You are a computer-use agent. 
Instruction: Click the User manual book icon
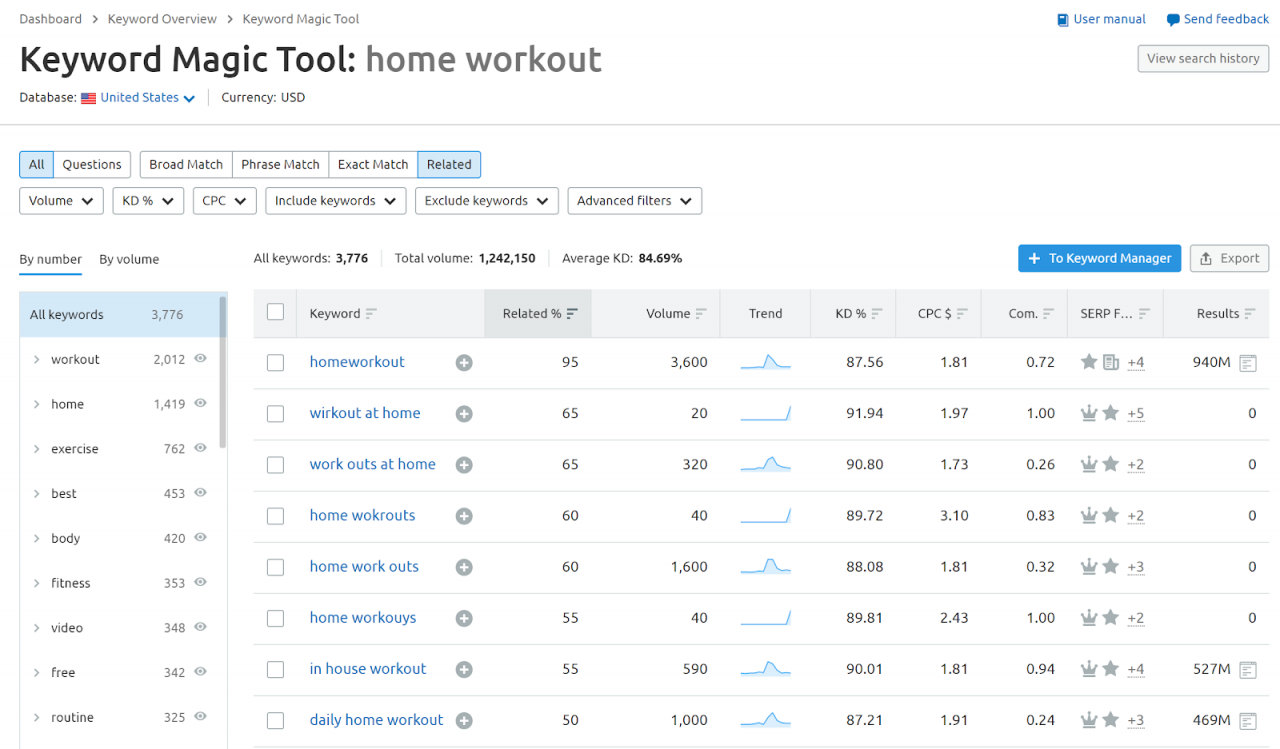[x=1063, y=20]
